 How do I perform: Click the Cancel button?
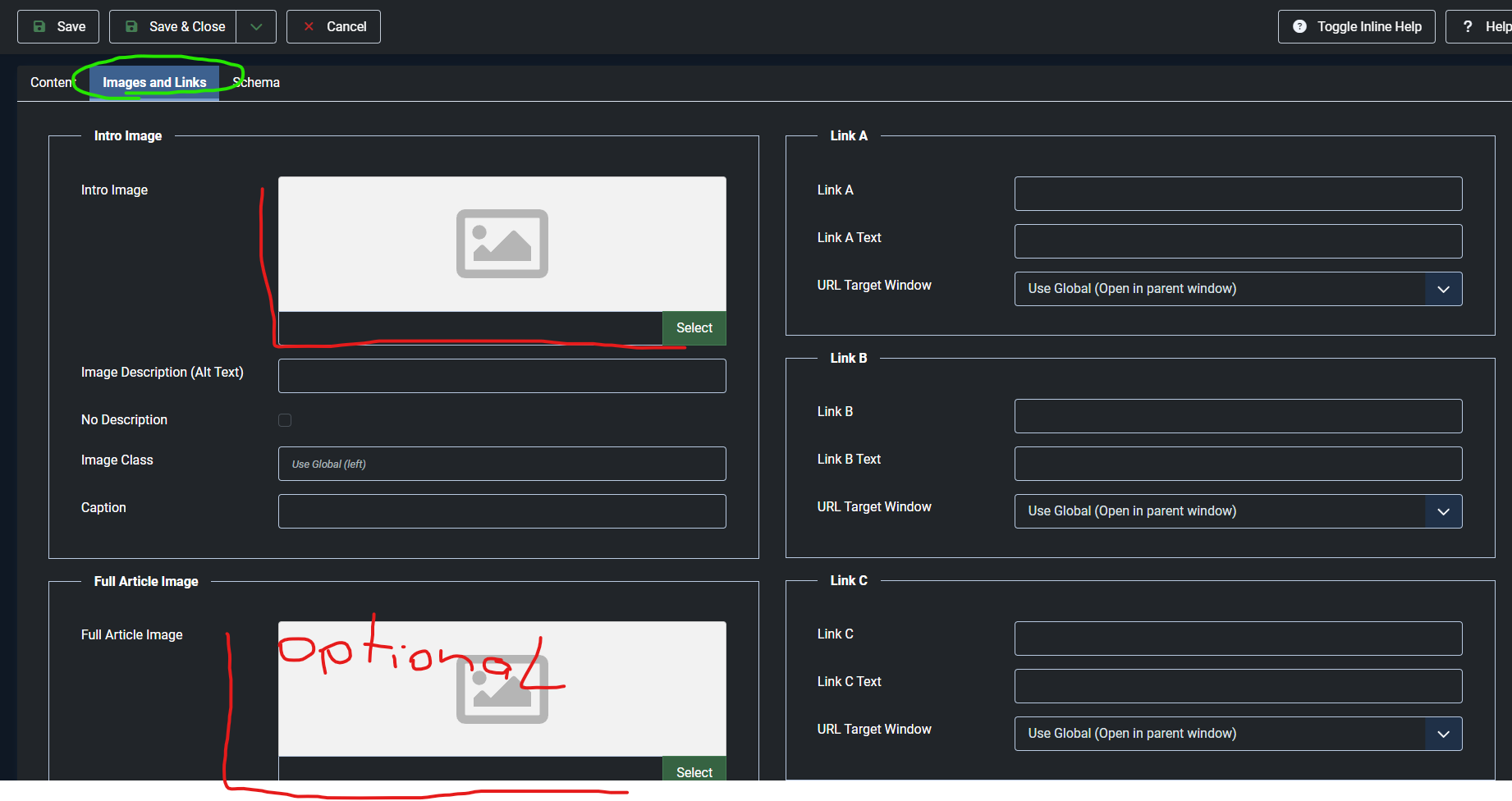[333, 27]
